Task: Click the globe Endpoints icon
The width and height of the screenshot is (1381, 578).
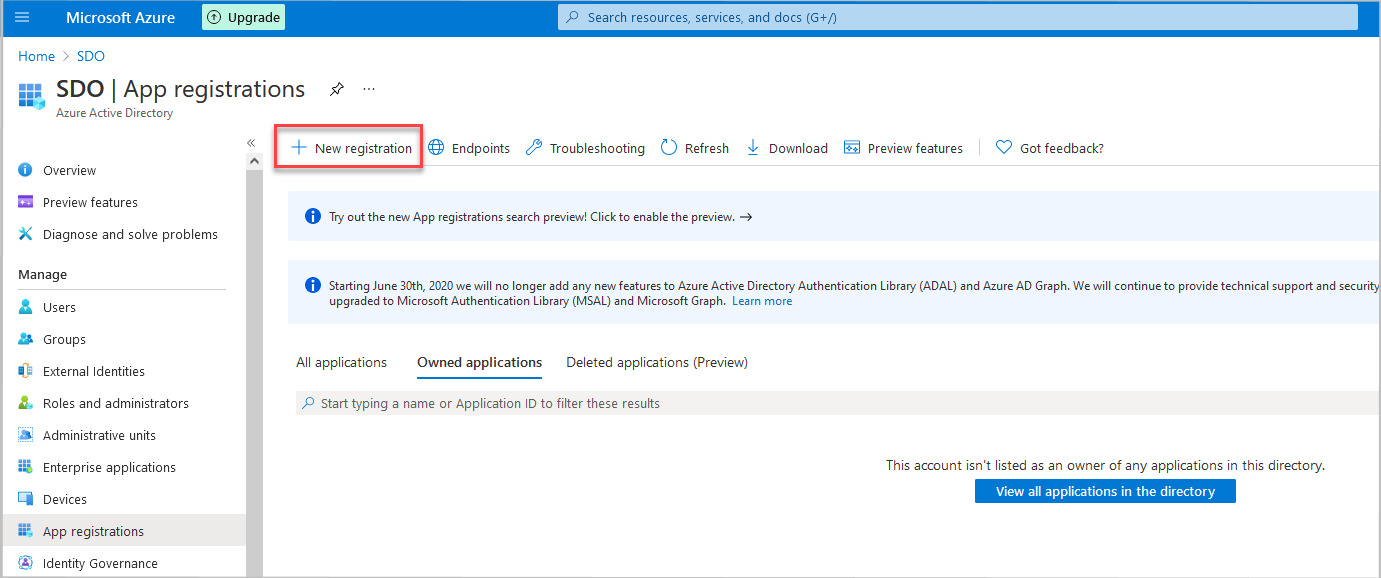Action: tap(436, 148)
